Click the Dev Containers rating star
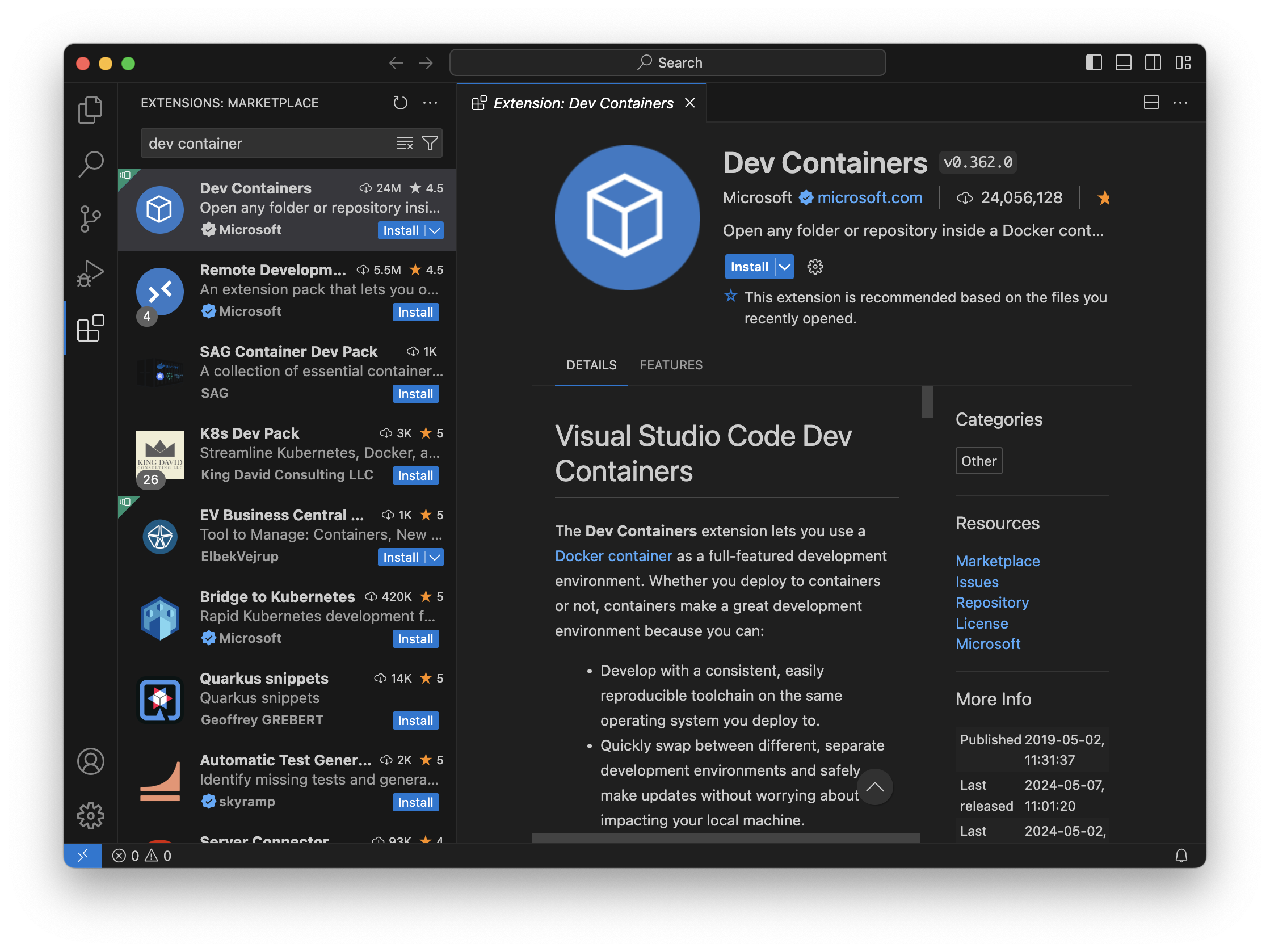This screenshot has width=1270, height=952. click(x=1104, y=198)
